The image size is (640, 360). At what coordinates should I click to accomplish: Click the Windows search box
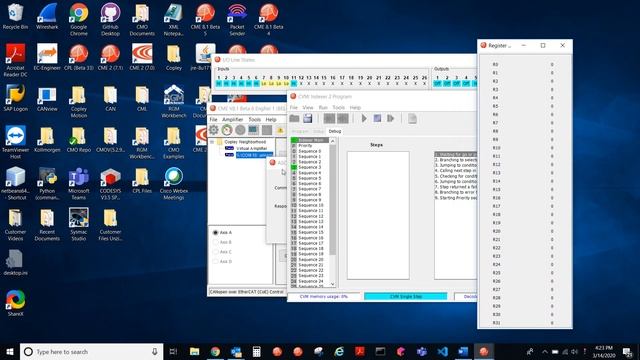(91, 351)
